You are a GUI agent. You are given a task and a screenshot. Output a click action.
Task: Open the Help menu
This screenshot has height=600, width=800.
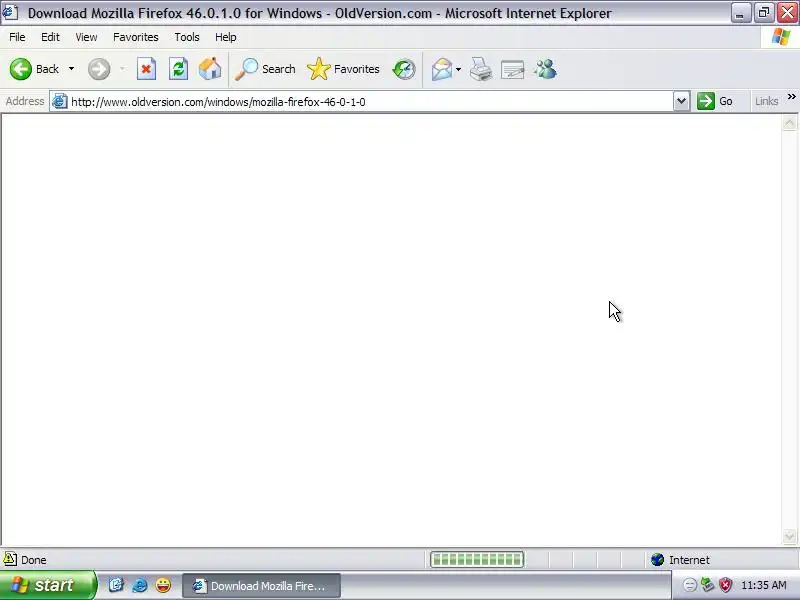(x=226, y=37)
